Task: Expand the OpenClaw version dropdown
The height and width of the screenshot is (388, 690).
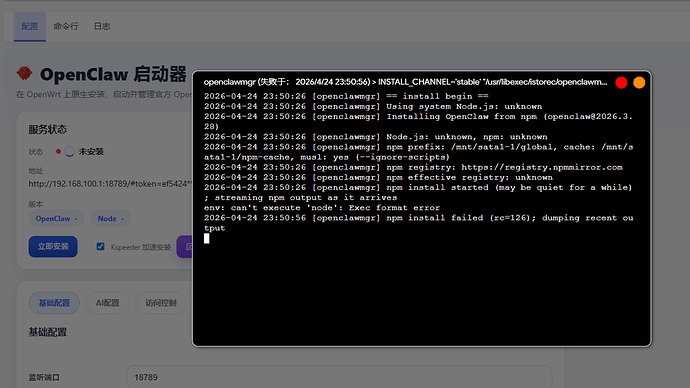Action: click(56, 219)
